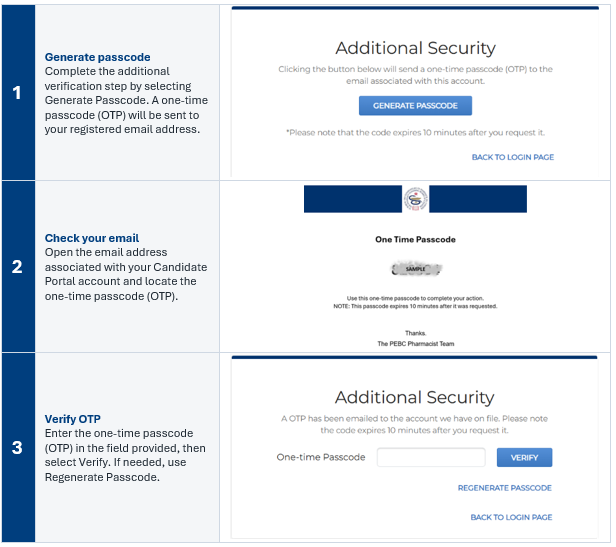Screen dimensions: 616x547
Task: Select the step number 3 block
Action: [x=18, y=447]
